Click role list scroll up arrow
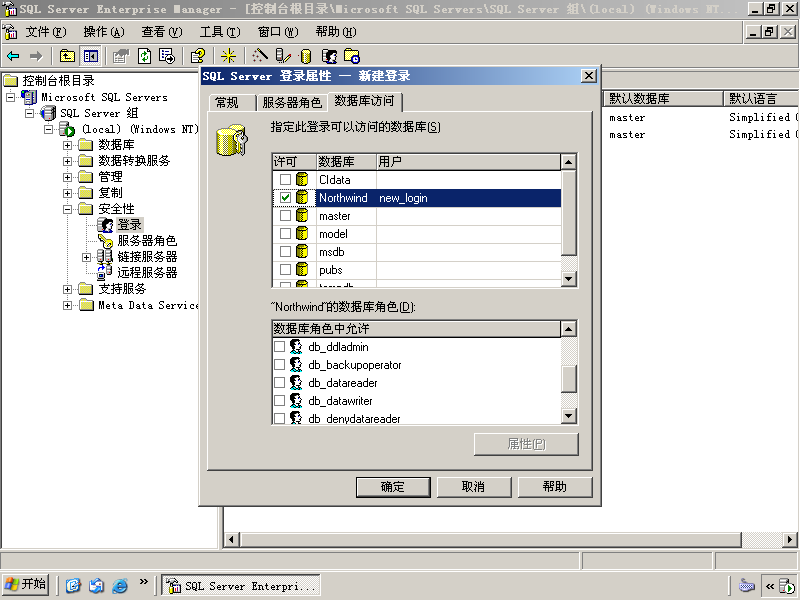 (568, 329)
